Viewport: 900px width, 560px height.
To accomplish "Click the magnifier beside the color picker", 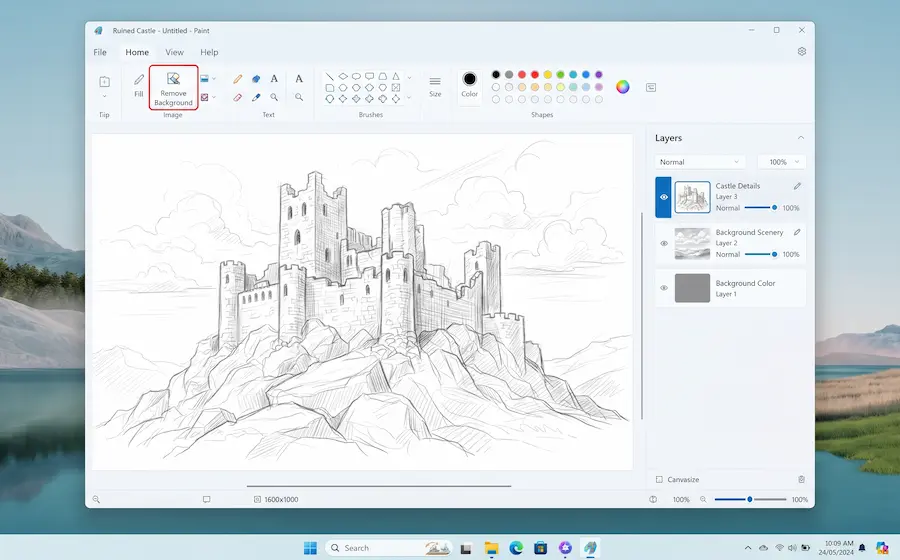I will coord(274,98).
